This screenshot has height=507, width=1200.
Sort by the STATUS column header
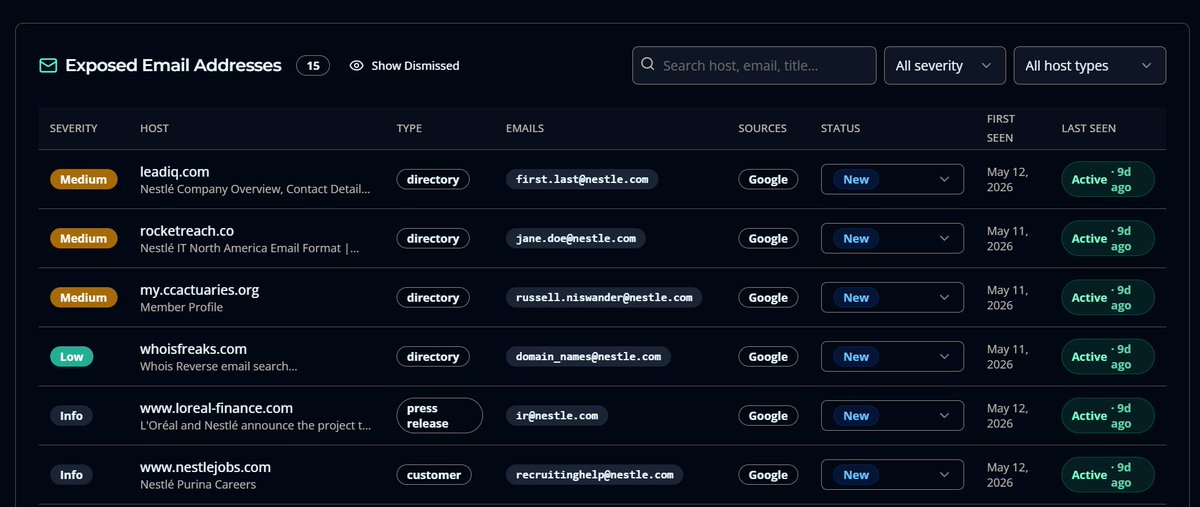point(840,128)
